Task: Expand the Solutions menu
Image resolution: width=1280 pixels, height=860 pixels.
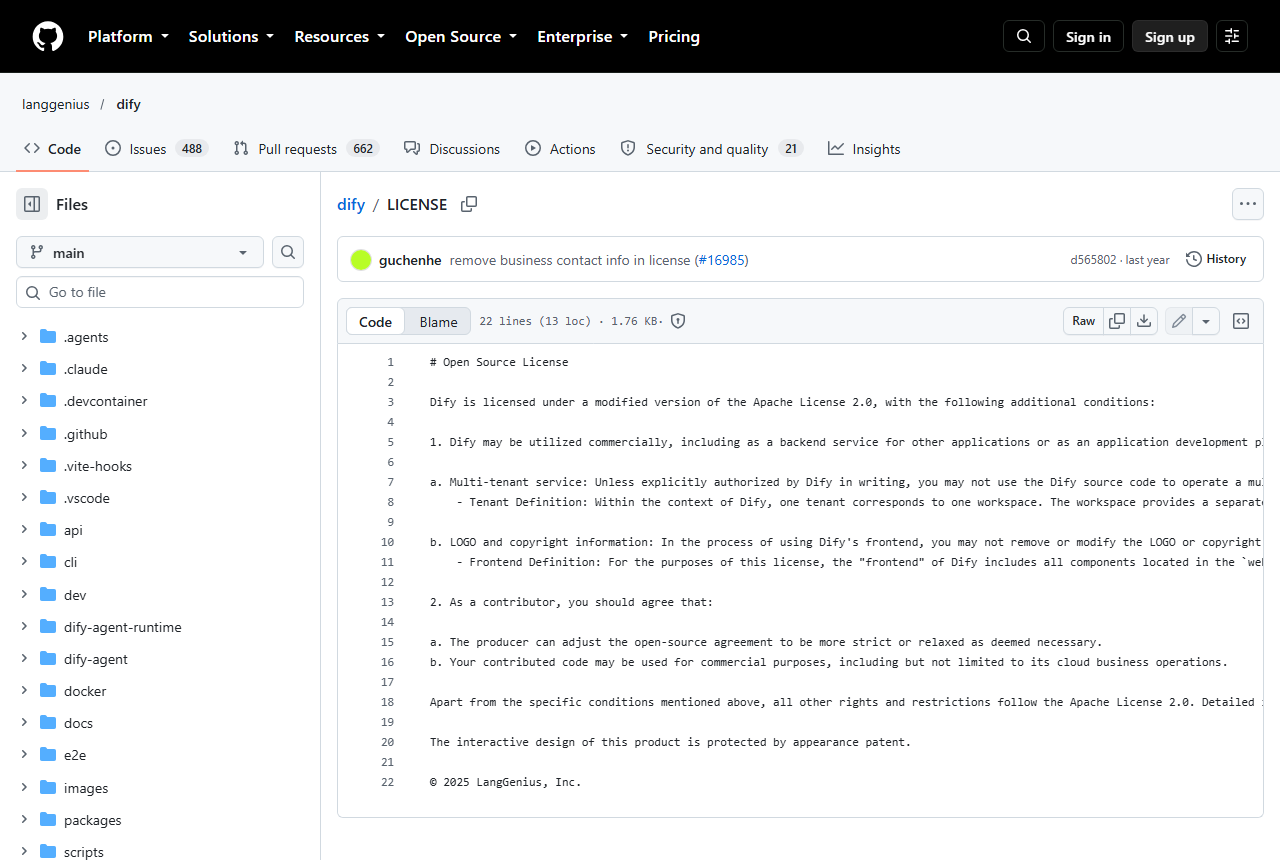Action: click(231, 36)
